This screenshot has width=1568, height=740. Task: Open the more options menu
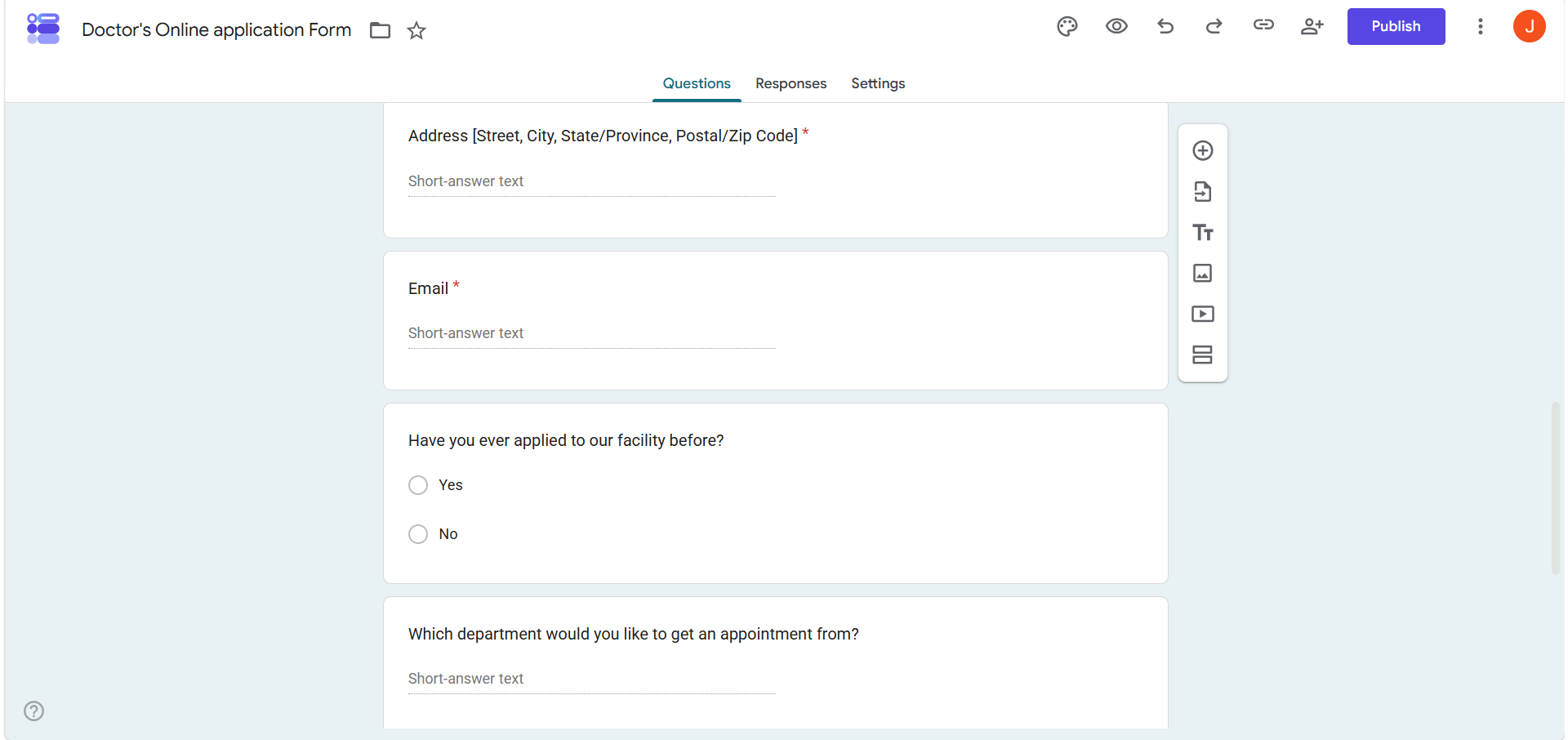[x=1480, y=26]
